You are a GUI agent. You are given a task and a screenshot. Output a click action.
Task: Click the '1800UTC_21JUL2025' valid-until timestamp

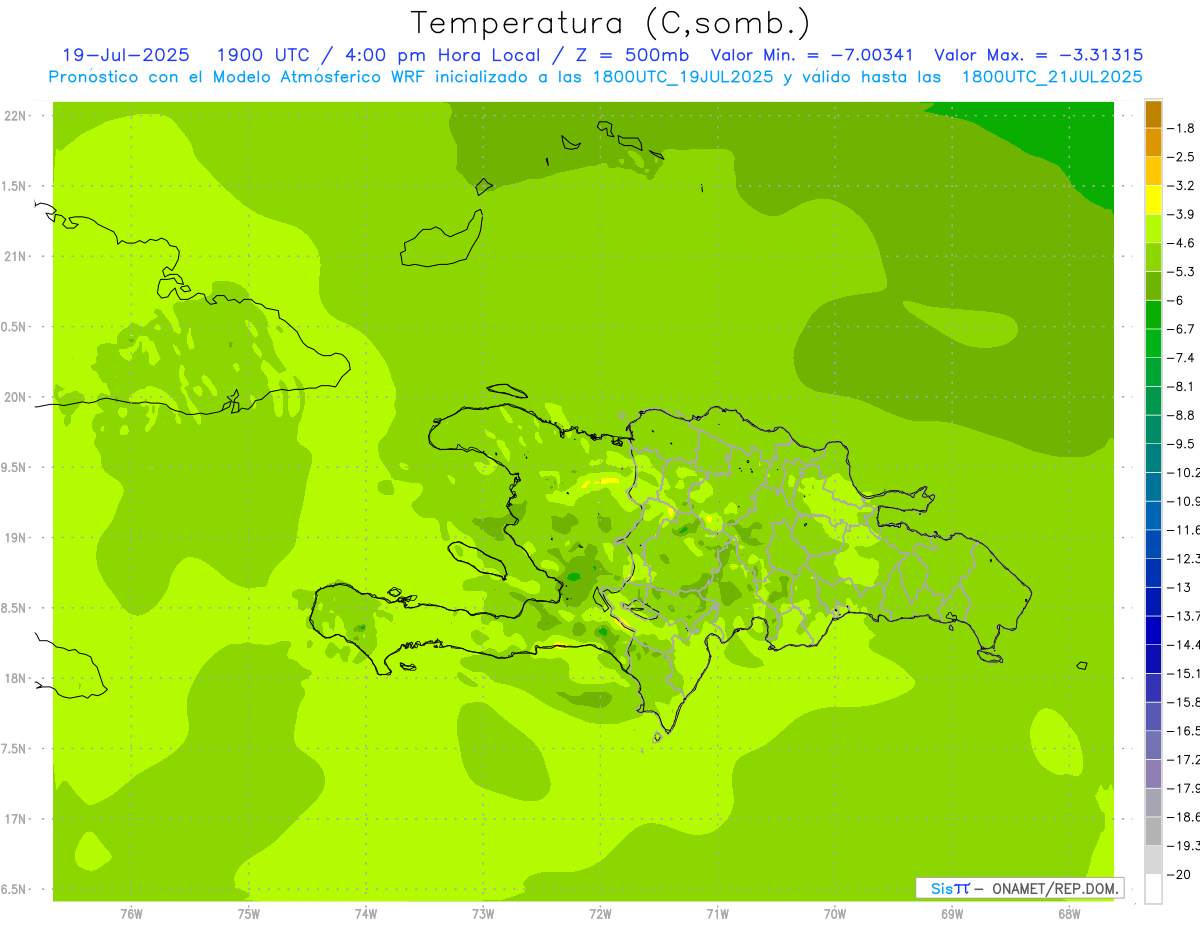coord(1052,77)
